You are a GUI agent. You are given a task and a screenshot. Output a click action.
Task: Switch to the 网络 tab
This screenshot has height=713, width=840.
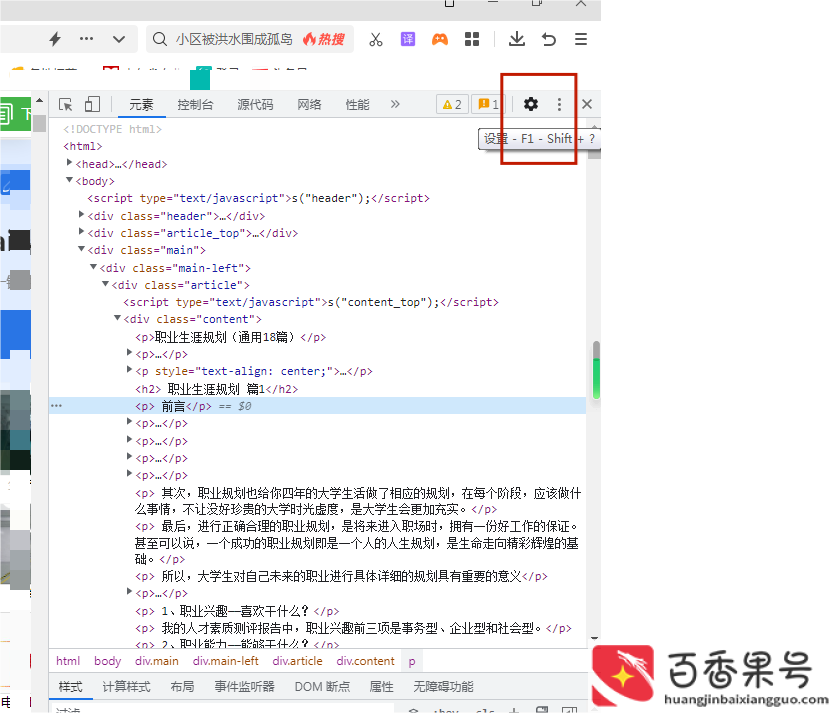pyautogui.click(x=310, y=104)
